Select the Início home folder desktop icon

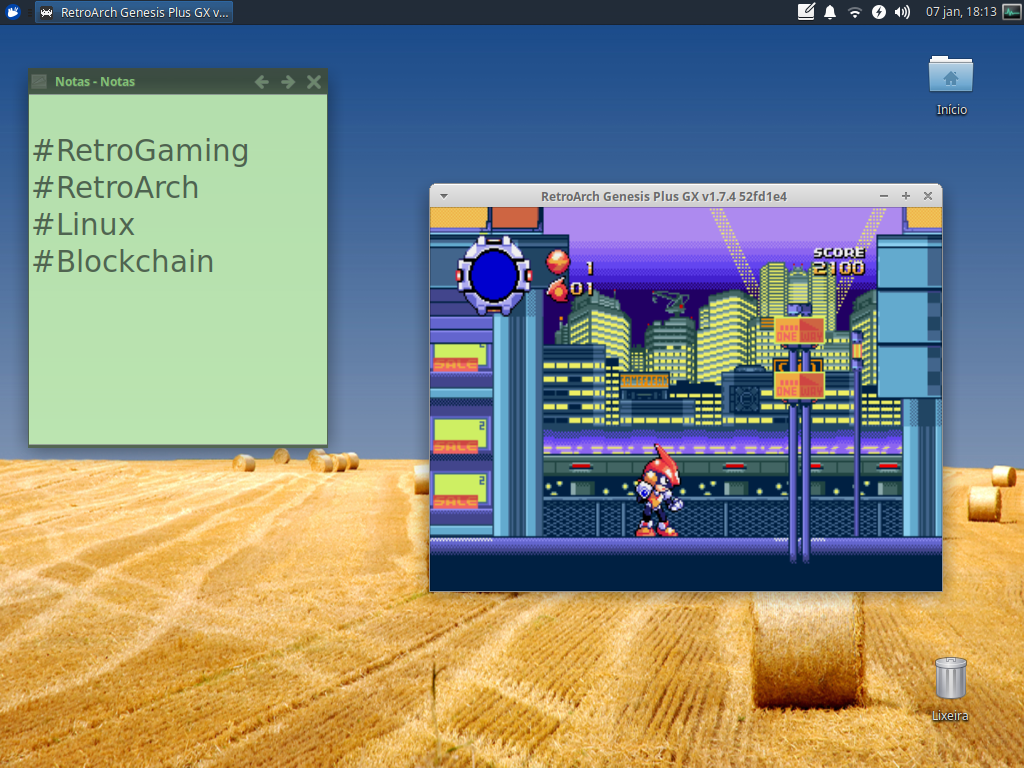[951, 85]
